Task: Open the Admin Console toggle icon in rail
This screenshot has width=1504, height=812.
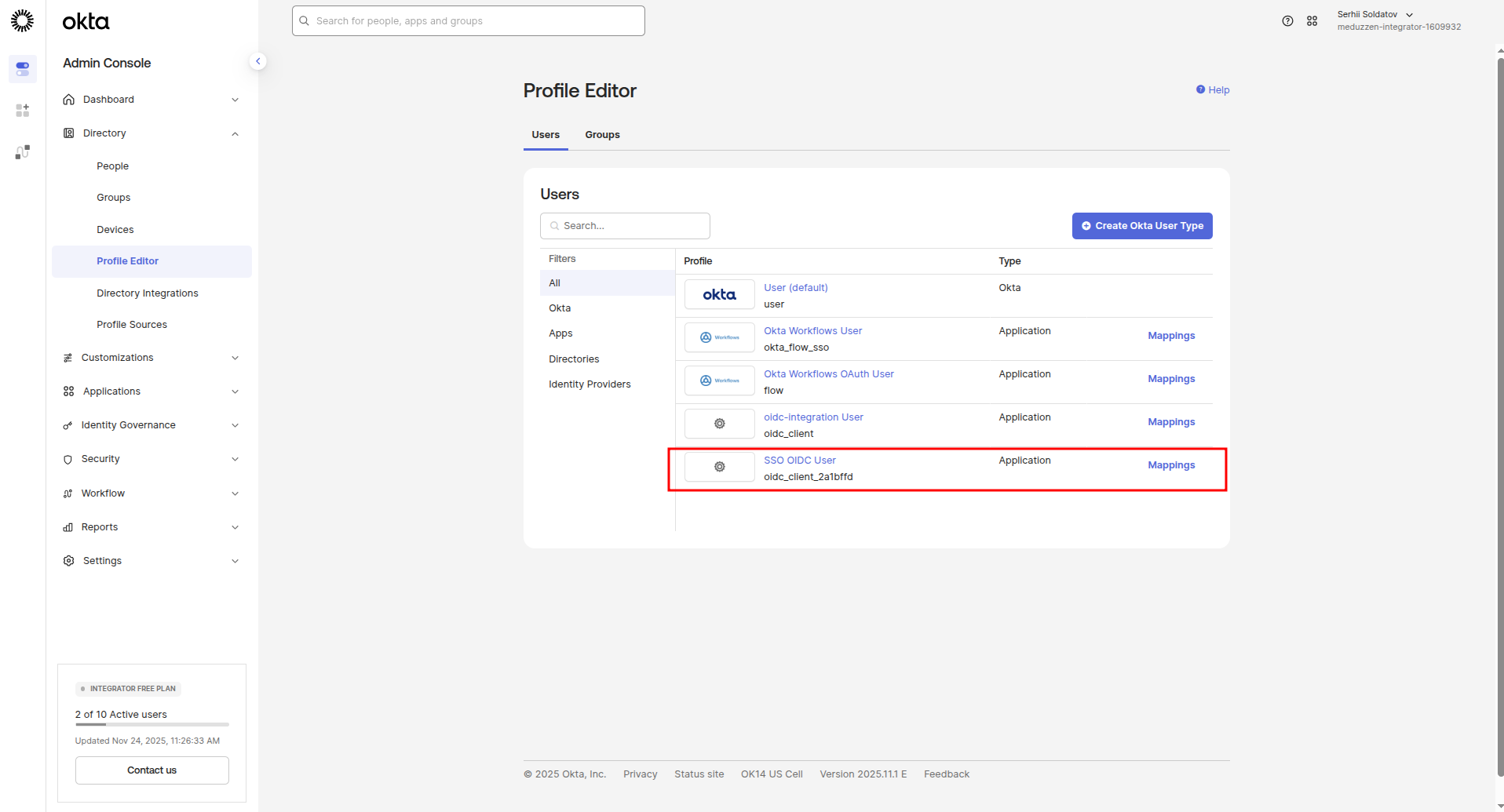Action: [x=22, y=69]
